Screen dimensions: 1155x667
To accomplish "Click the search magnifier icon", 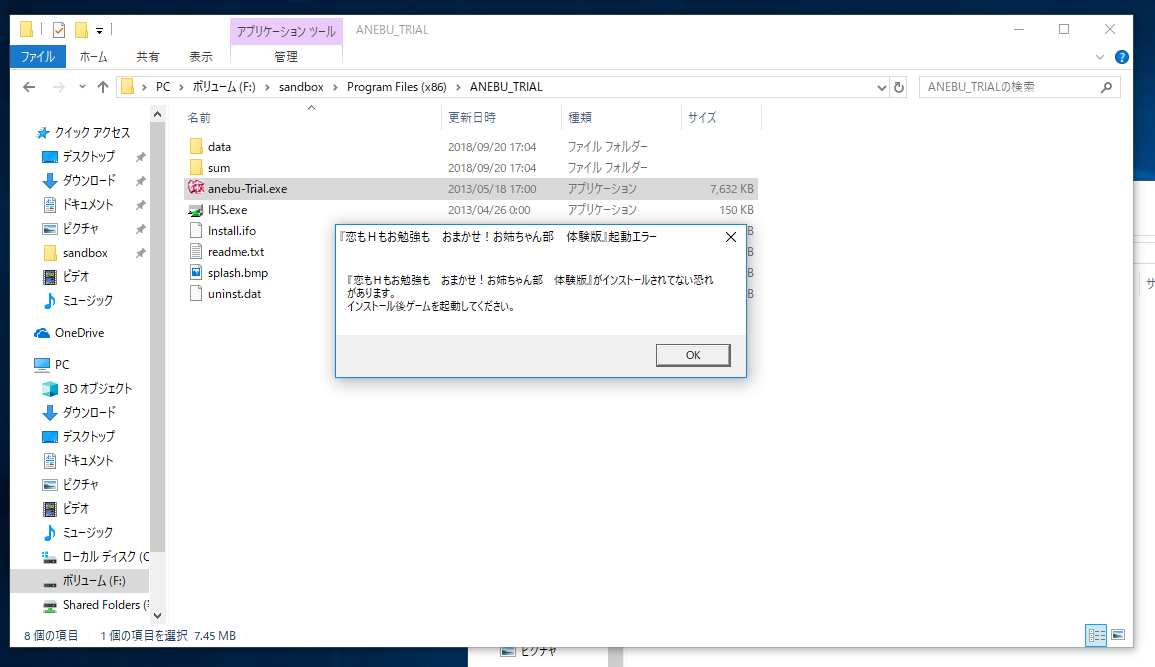I will [1106, 87].
